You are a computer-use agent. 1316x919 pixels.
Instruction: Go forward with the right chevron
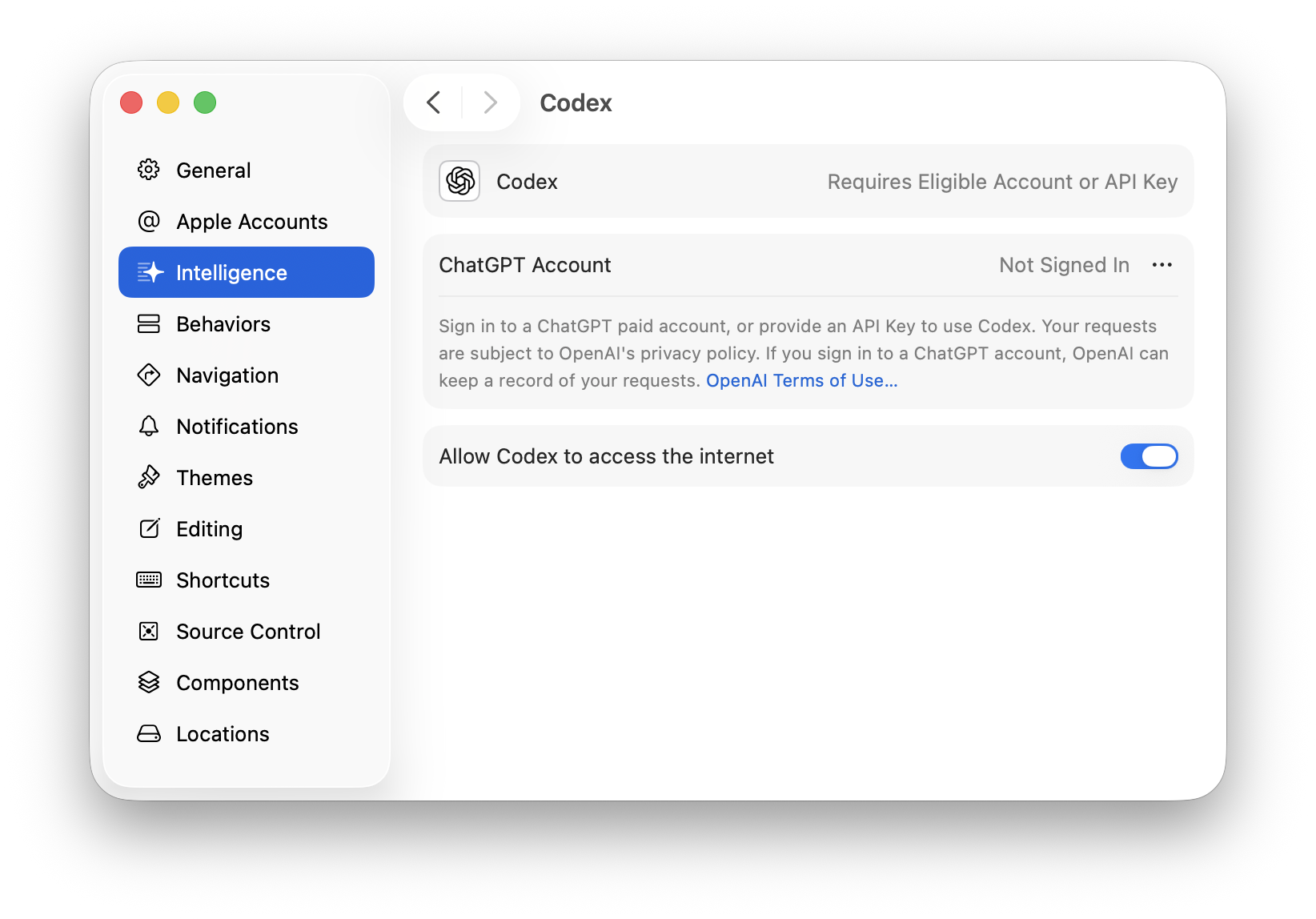[x=491, y=102]
